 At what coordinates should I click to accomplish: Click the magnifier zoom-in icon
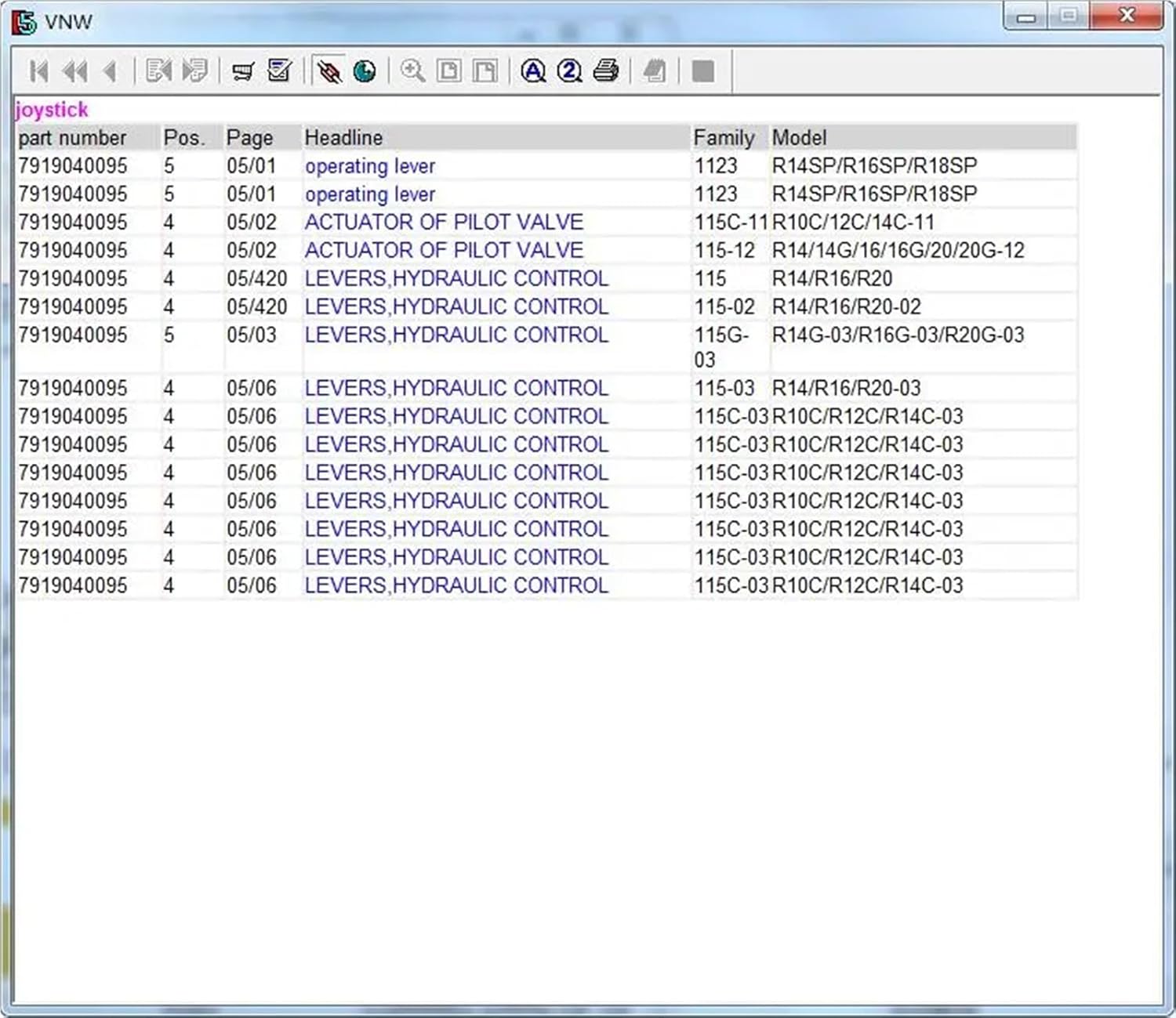(x=413, y=71)
